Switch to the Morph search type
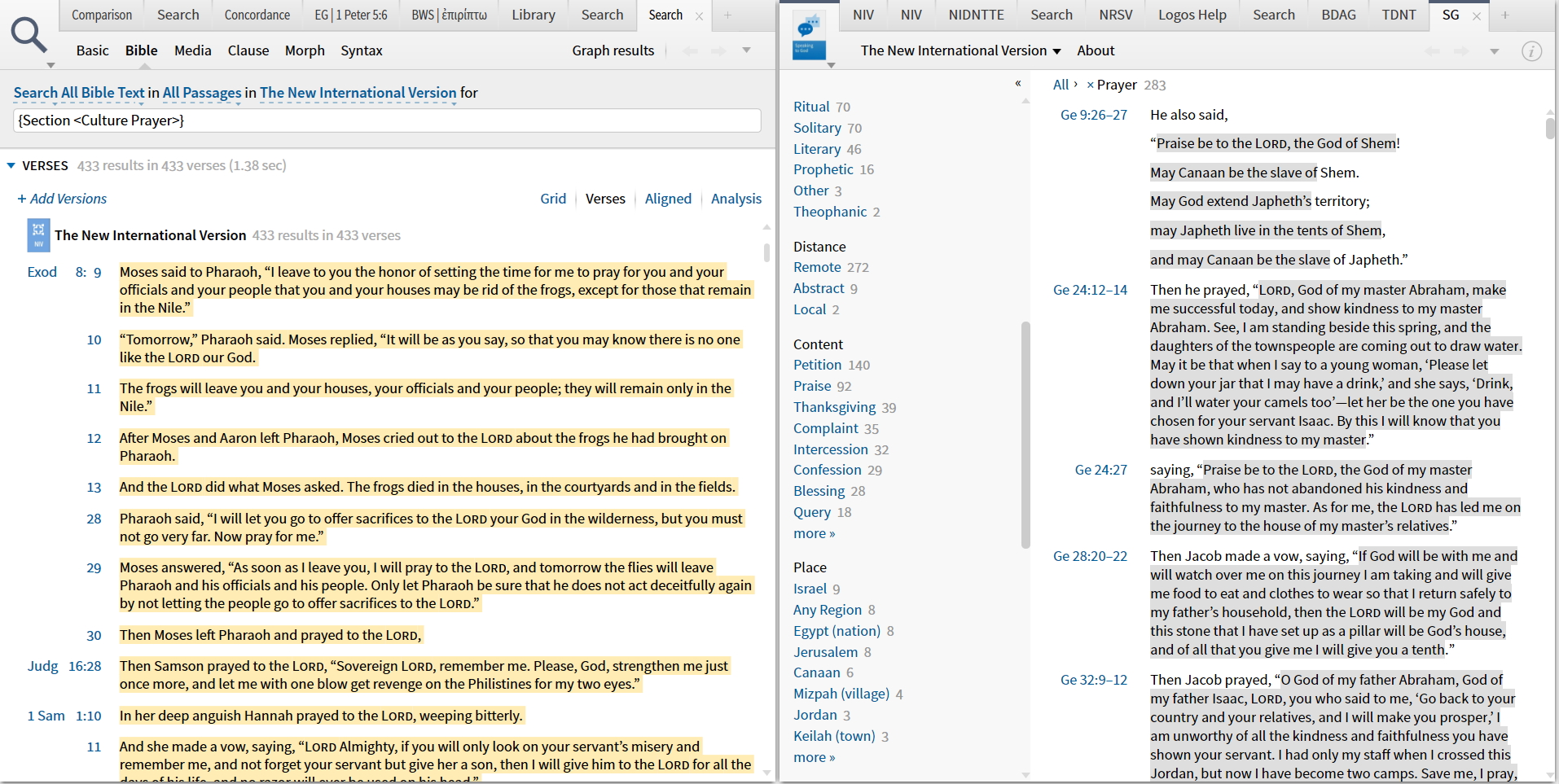Screen dimensions: 1559x784 305,50
